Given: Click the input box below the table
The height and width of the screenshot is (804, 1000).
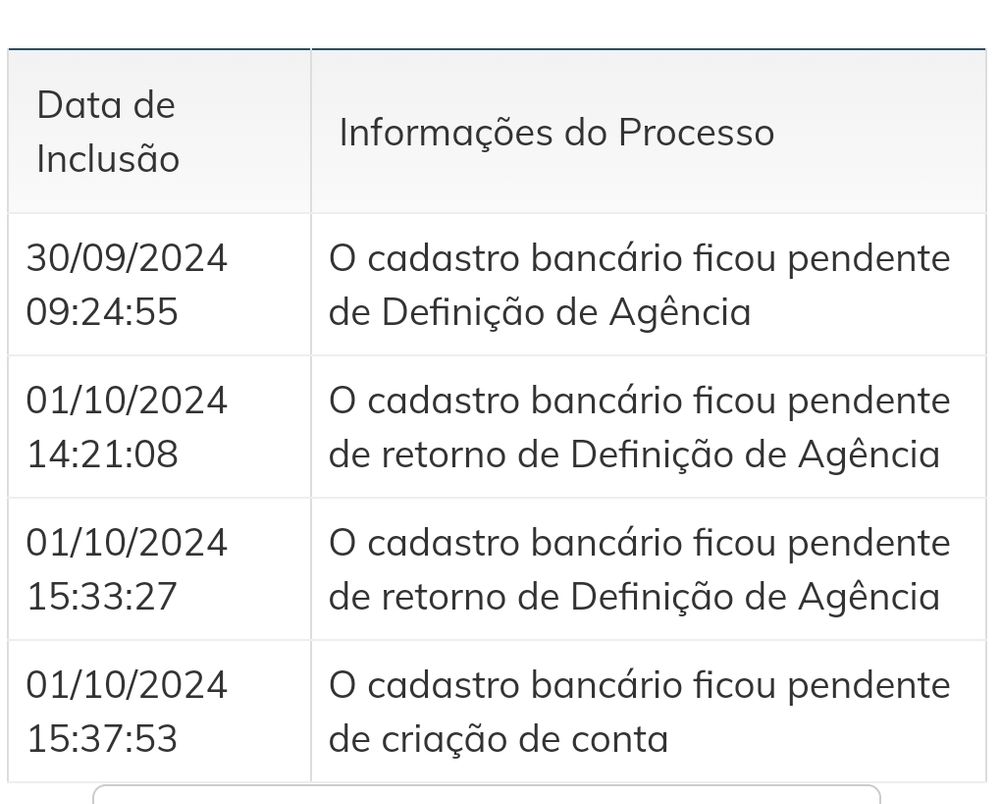Looking at the screenshot, I should click(x=486, y=795).
